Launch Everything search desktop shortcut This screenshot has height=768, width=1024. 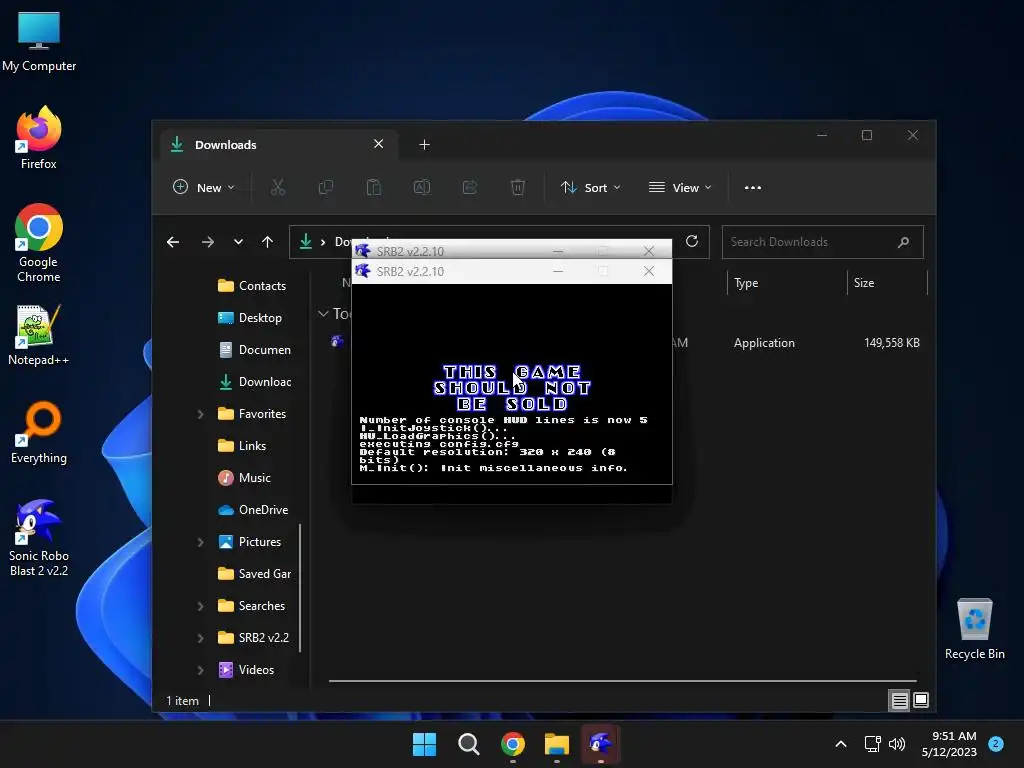click(39, 432)
